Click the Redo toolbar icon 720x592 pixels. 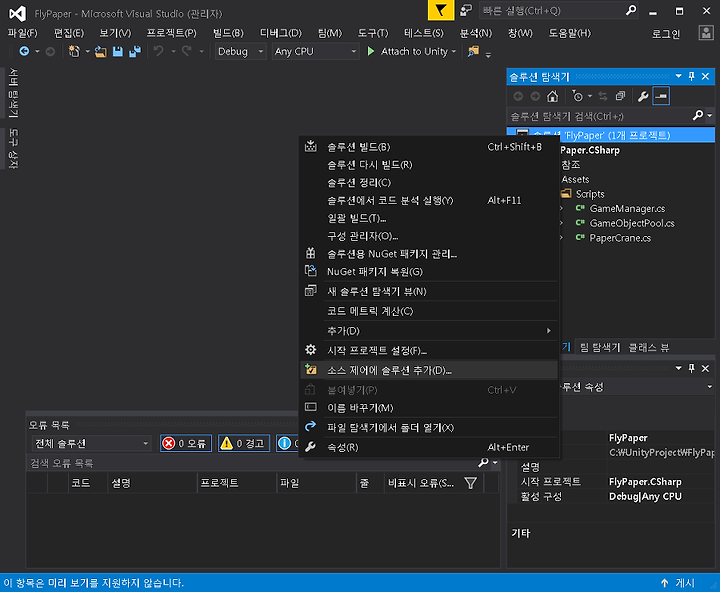pos(186,51)
